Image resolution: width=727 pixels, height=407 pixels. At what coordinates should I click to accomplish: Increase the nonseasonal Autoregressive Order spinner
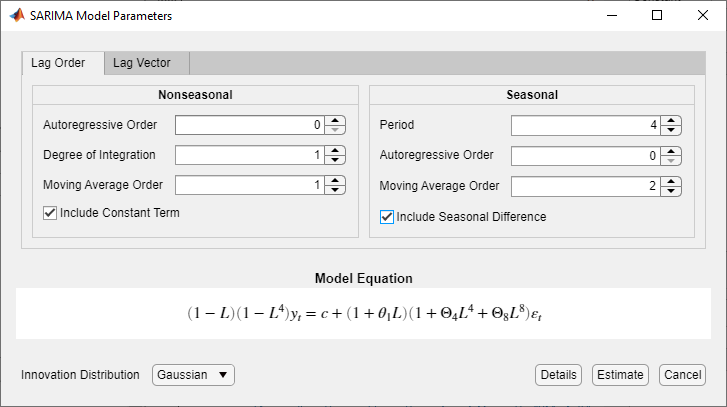336,121
